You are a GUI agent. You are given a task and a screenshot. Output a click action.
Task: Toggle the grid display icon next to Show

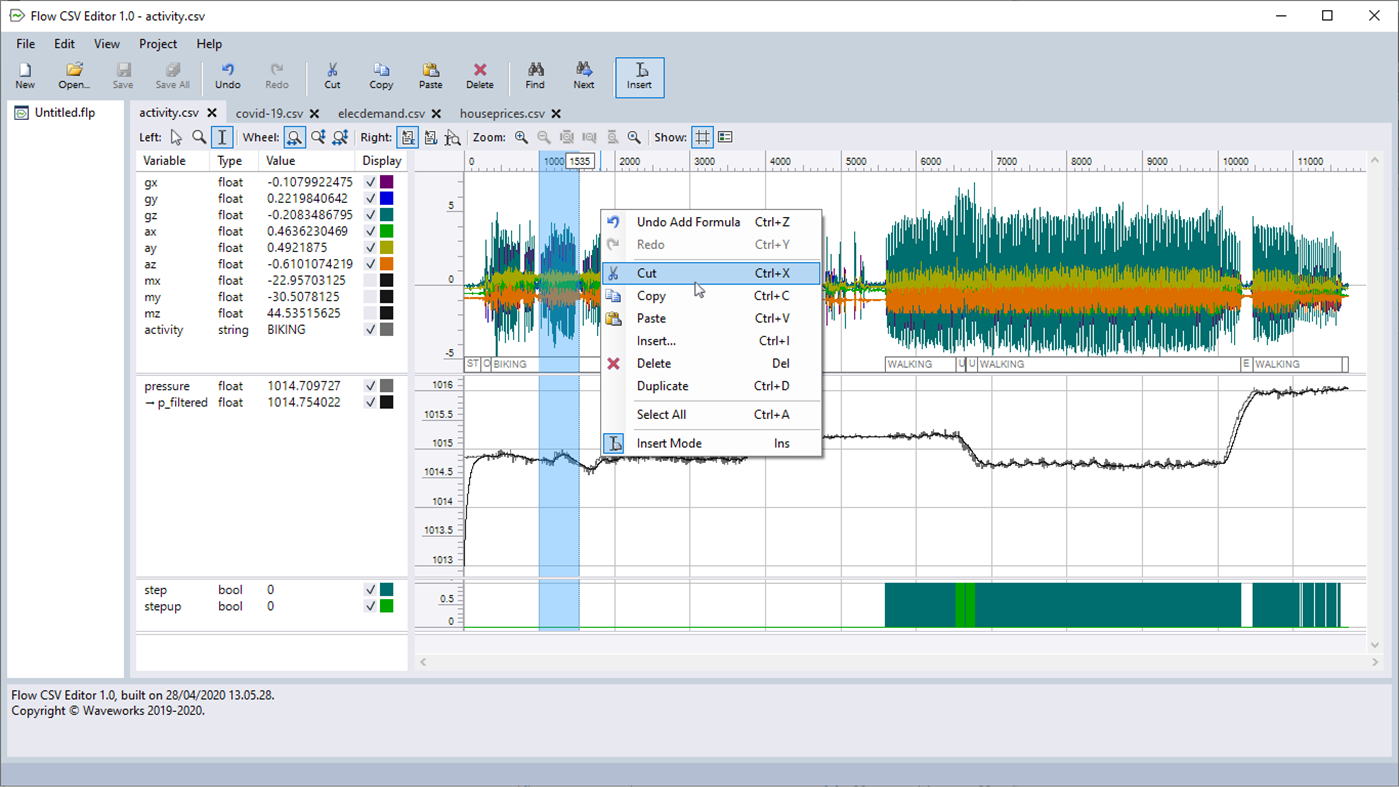[x=701, y=137]
